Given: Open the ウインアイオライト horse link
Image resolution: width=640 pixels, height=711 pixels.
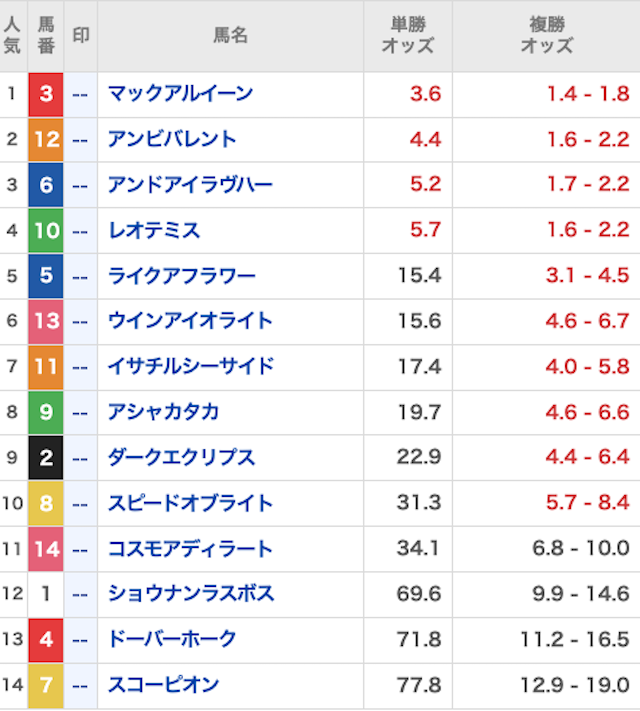Looking at the screenshot, I should click(190, 321).
